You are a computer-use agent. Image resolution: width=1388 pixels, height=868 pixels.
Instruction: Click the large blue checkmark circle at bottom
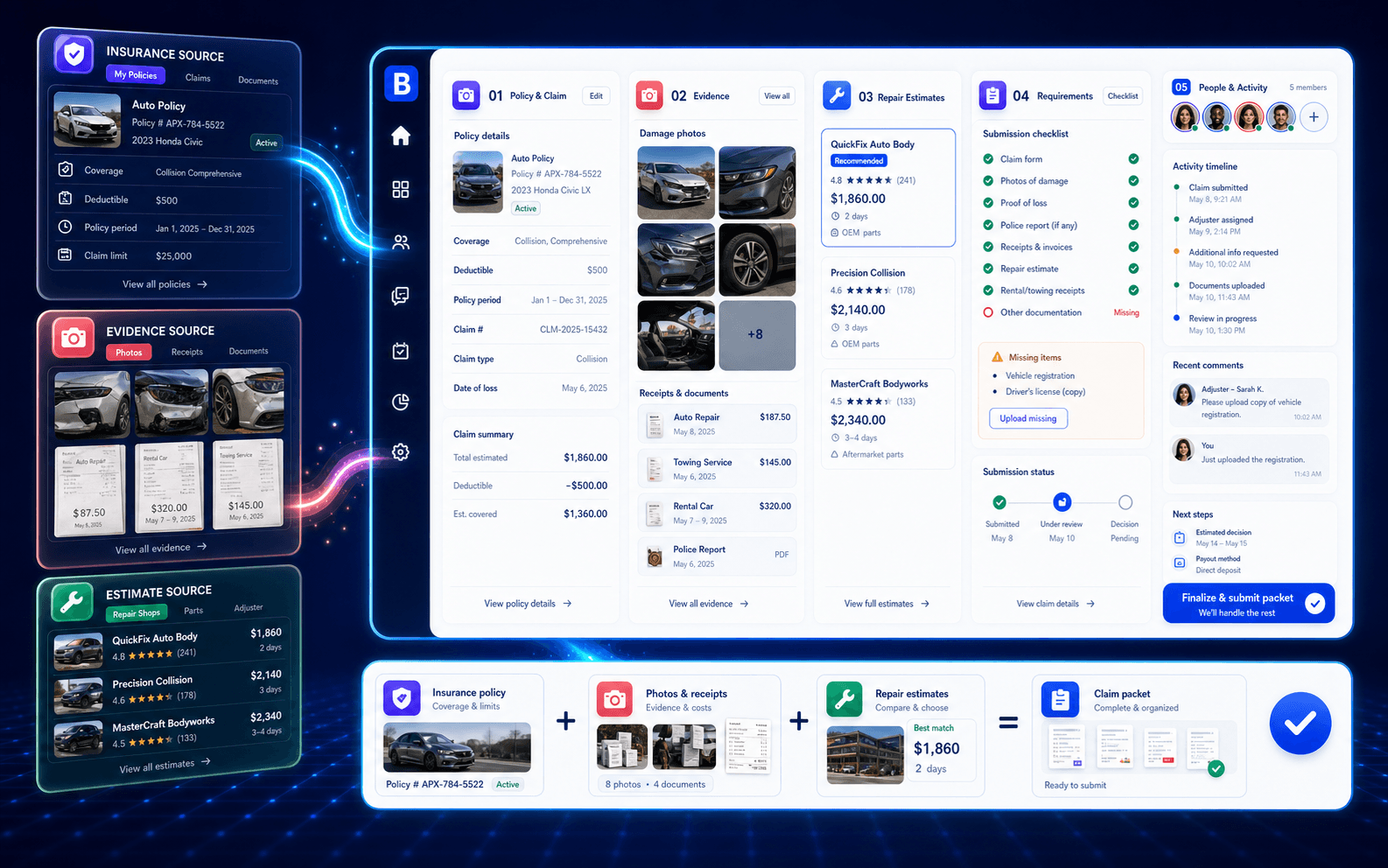coord(1300,723)
